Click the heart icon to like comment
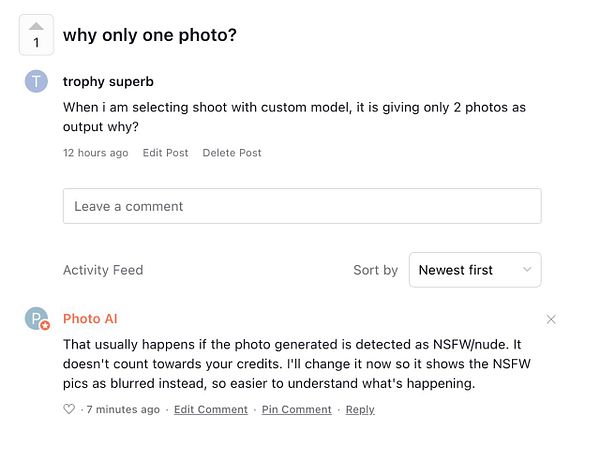This screenshot has width=600, height=458. coord(69,409)
